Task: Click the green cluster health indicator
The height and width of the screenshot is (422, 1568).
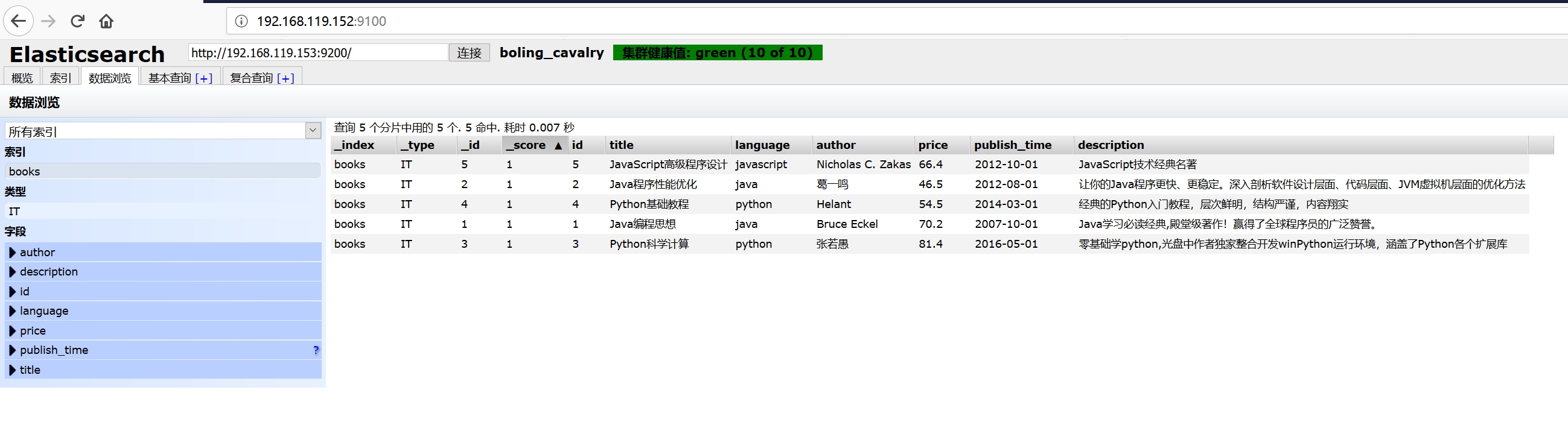Action: coord(718,53)
